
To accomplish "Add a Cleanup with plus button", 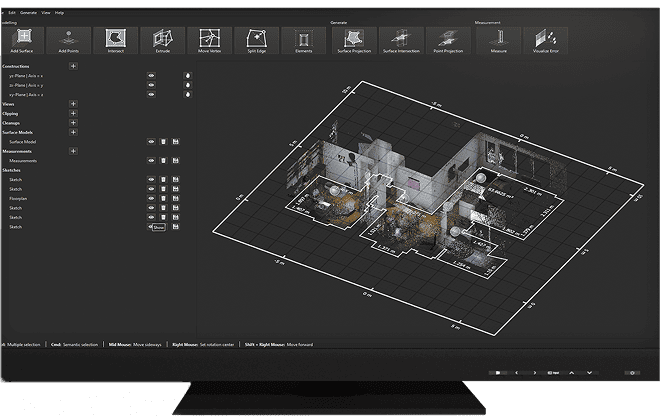I will click(73, 123).
